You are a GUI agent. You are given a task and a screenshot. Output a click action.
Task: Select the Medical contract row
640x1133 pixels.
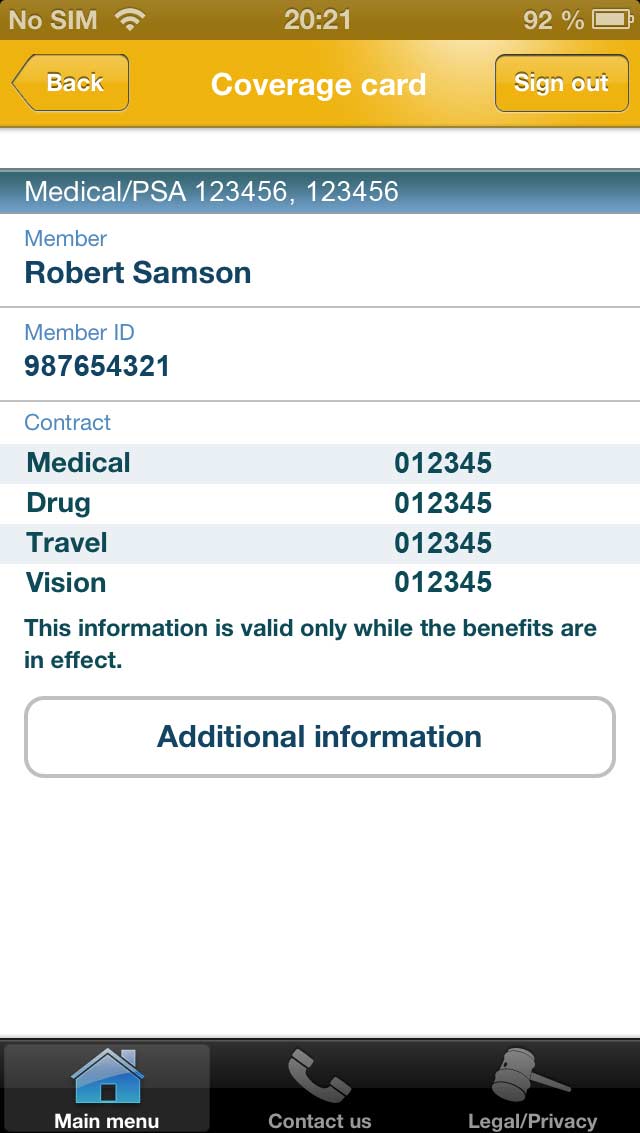pos(320,463)
